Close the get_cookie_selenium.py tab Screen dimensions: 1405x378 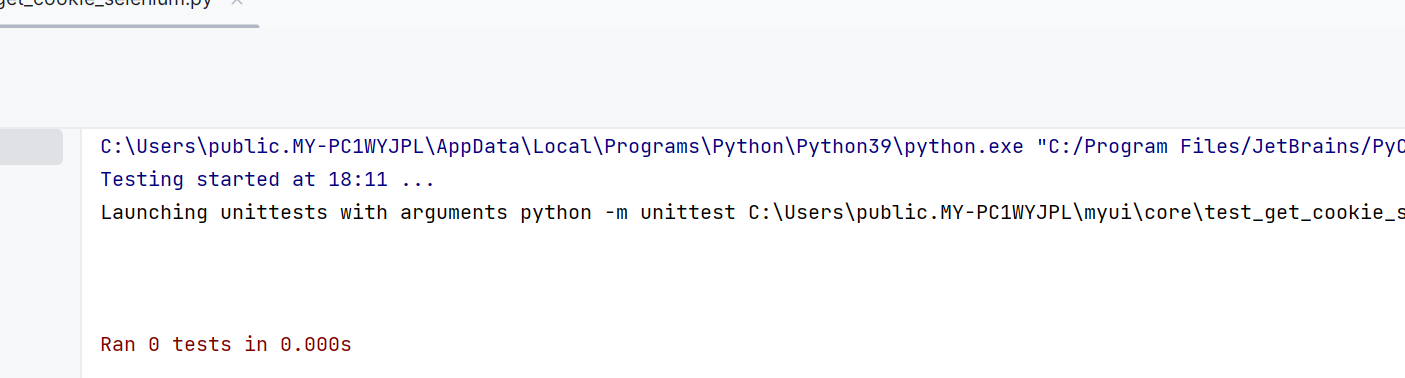pos(237,3)
